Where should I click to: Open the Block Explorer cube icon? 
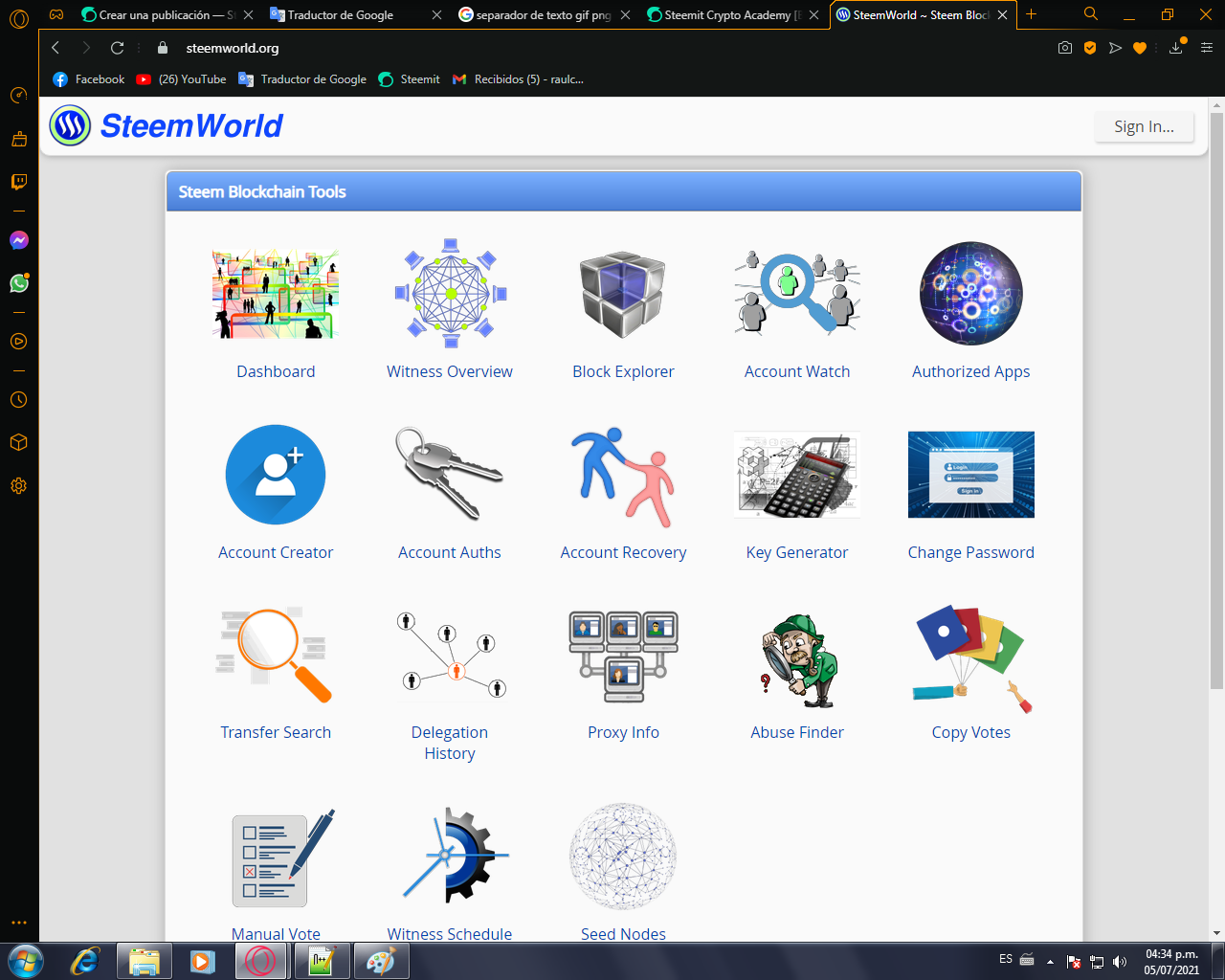pyautogui.click(x=623, y=295)
